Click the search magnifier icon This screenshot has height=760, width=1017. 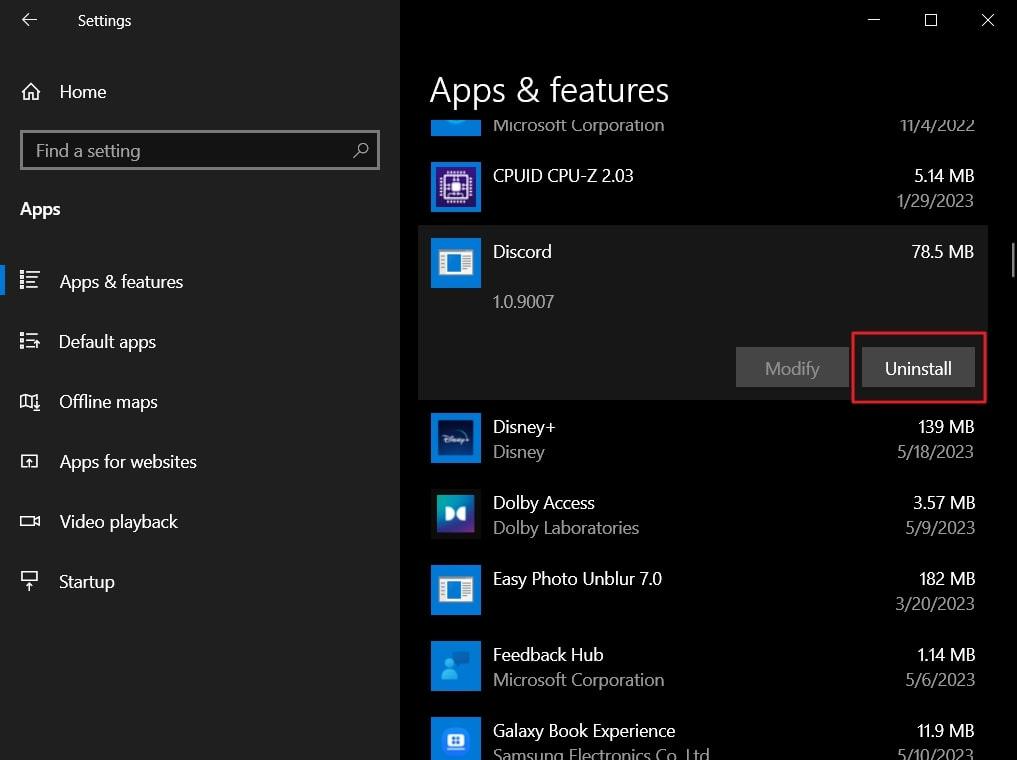(361, 151)
